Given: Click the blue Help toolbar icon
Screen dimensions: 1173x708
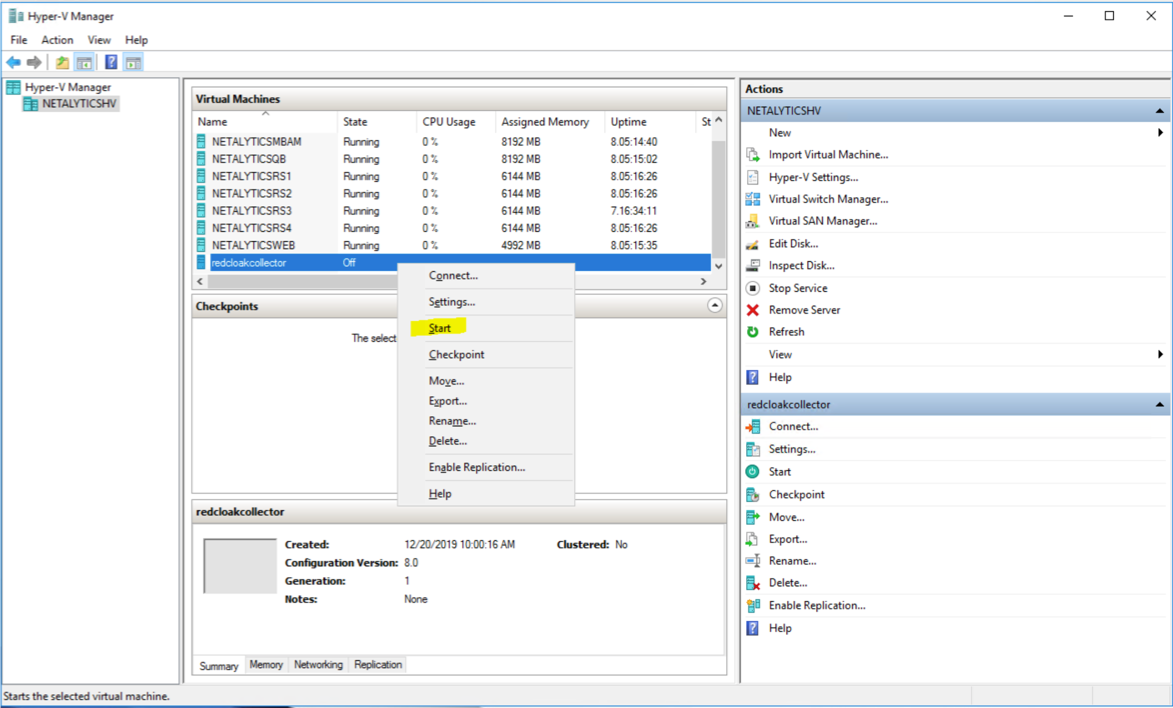Looking at the screenshot, I should [111, 63].
